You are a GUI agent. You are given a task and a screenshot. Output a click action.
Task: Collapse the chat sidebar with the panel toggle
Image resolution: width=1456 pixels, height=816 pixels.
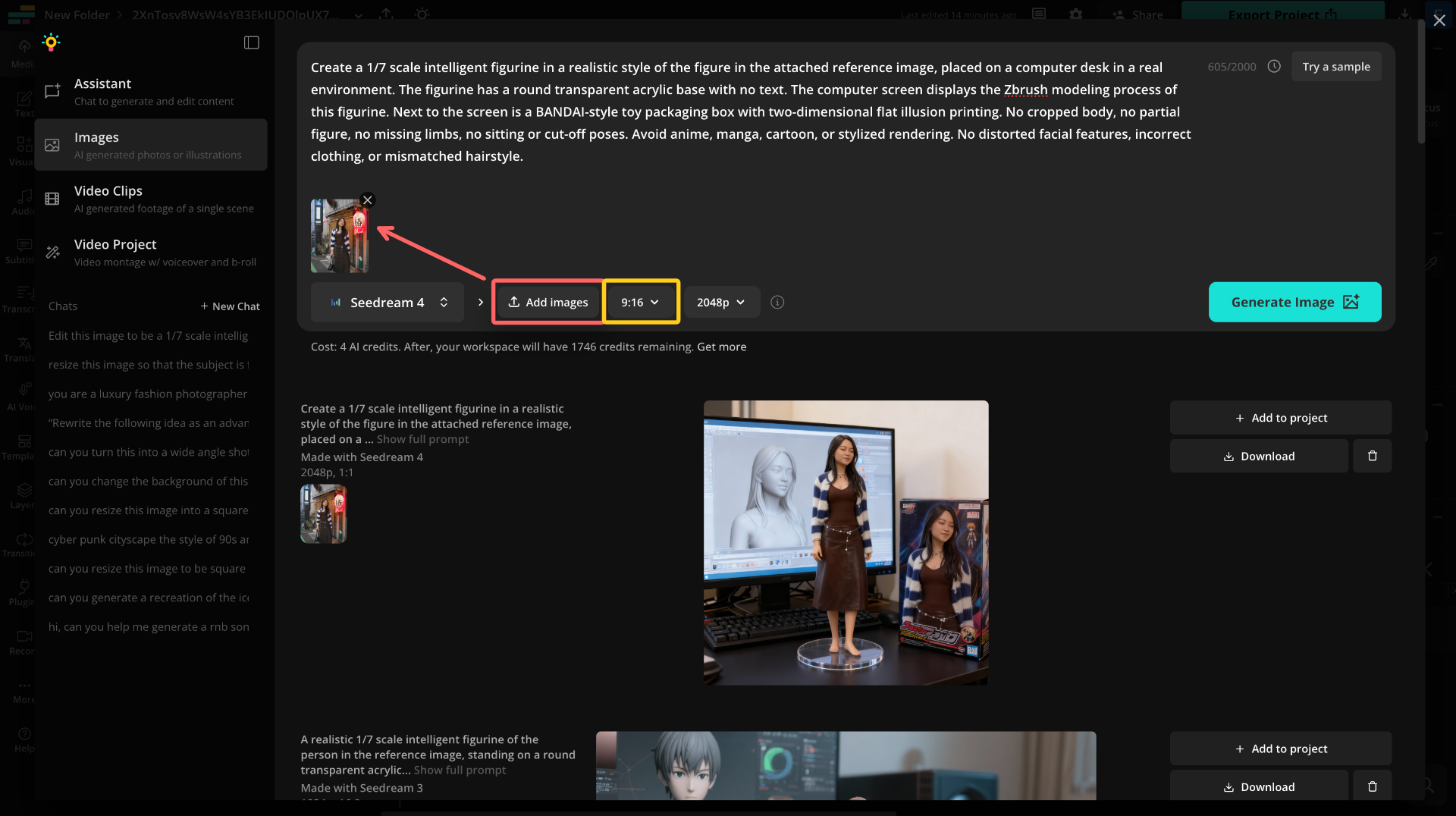(x=251, y=42)
